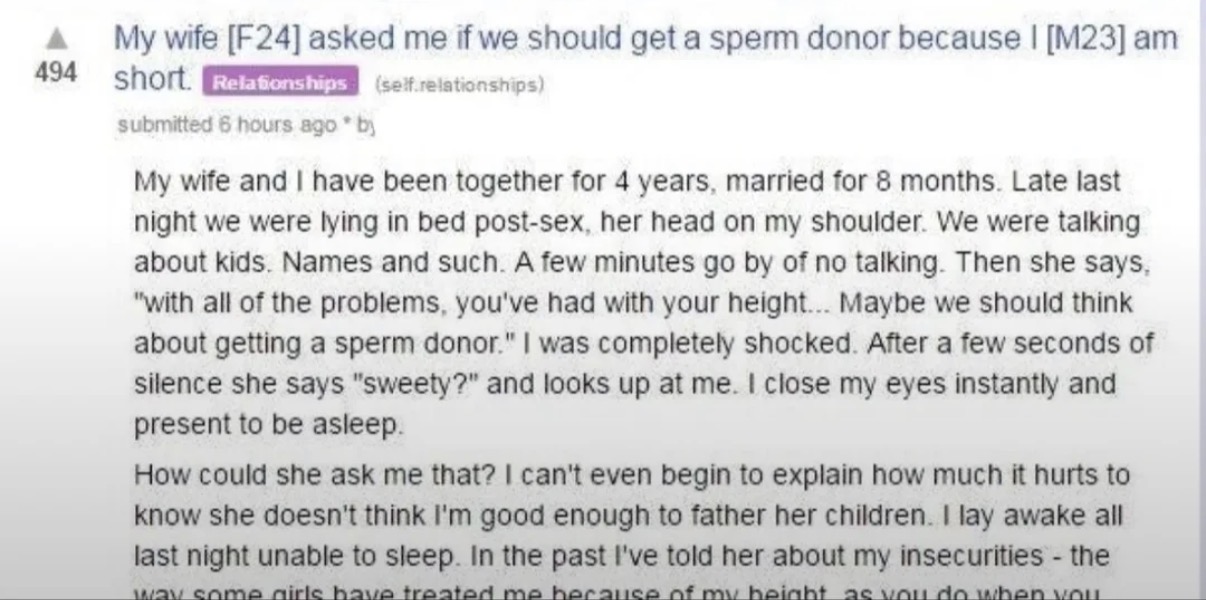Click the sentence 'How could she ask me that?'
The width and height of the screenshot is (1206, 600).
309,474
